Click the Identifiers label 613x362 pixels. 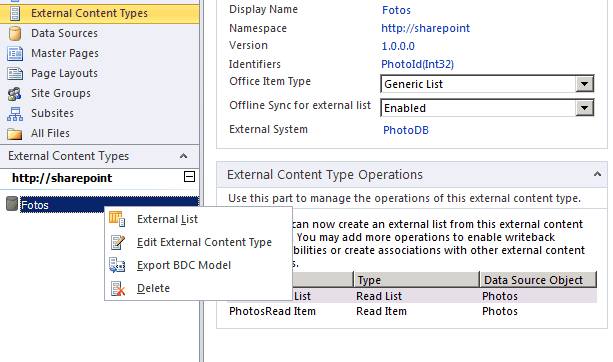point(255,64)
